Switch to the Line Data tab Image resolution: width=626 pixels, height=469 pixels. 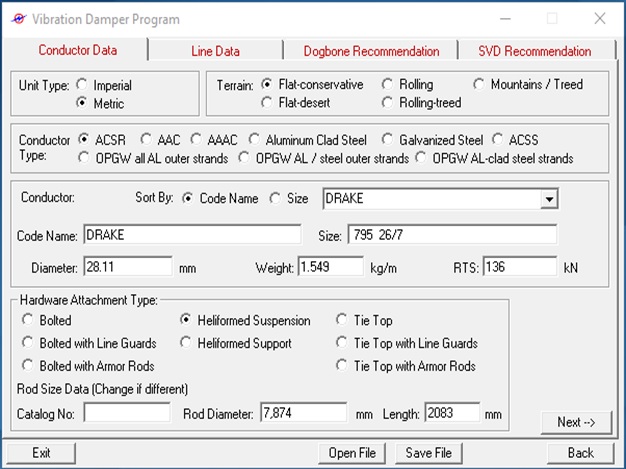pyautogui.click(x=215, y=51)
